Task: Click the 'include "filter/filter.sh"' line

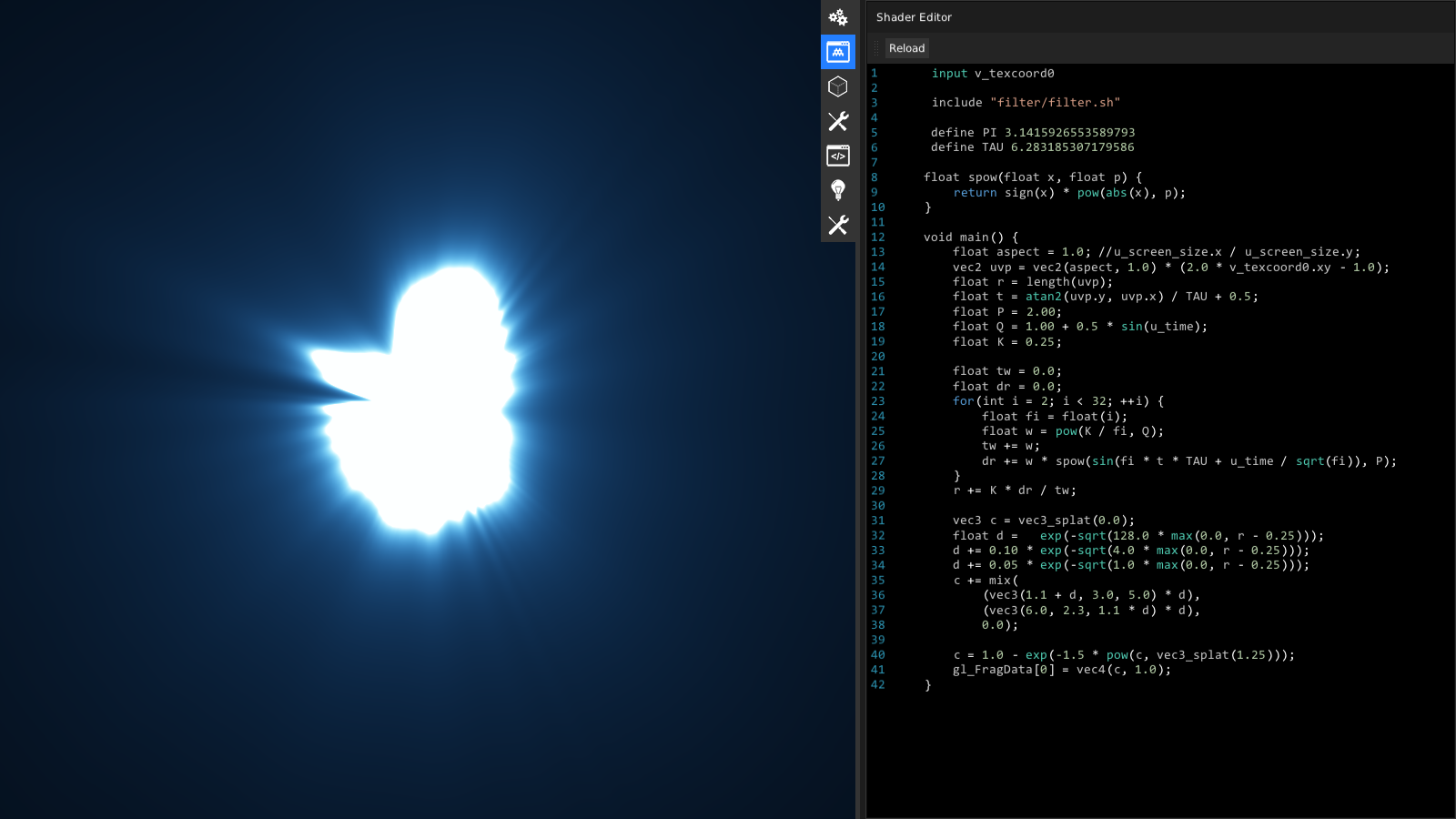Action: pos(1026,103)
